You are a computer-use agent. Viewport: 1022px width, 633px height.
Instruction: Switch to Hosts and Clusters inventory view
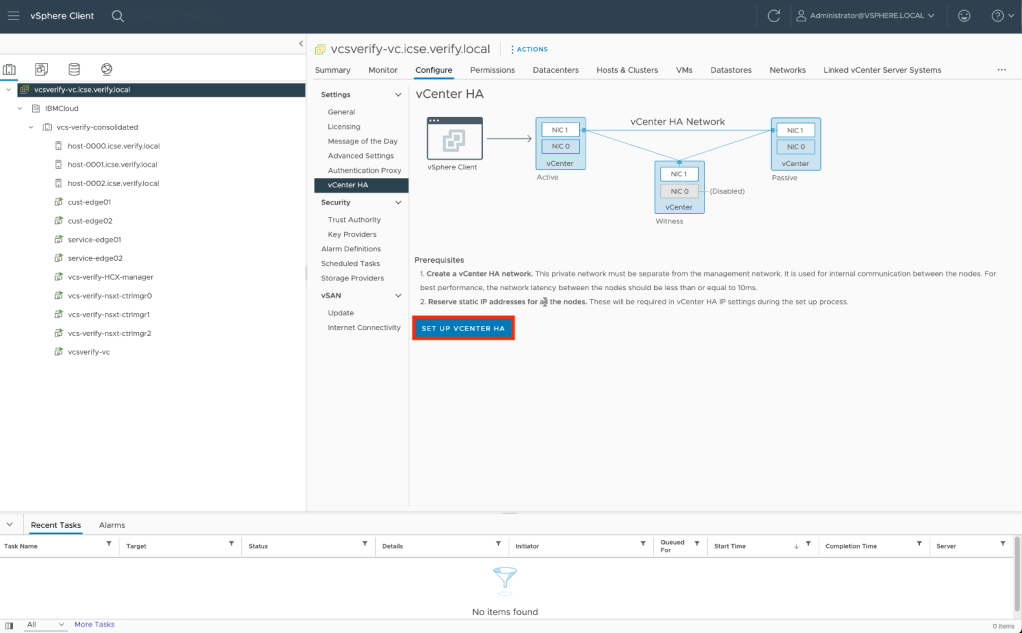pos(10,69)
